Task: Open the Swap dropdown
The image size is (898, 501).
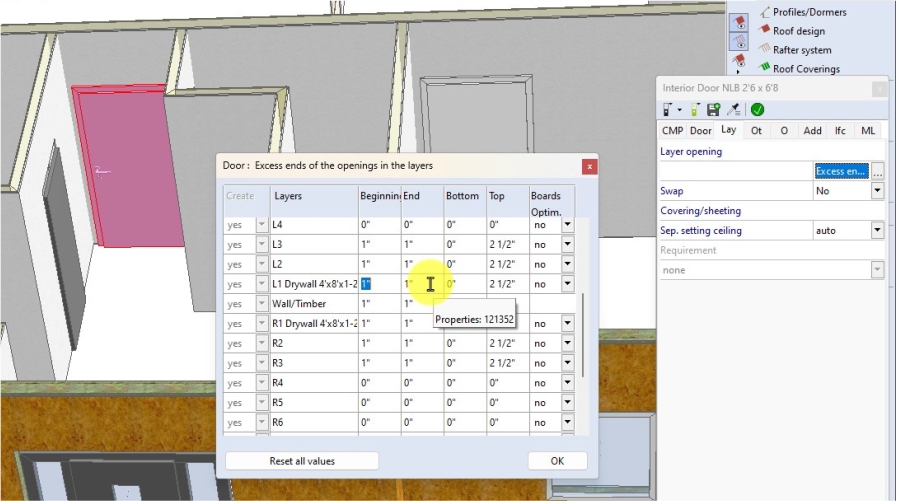Action: 877,191
